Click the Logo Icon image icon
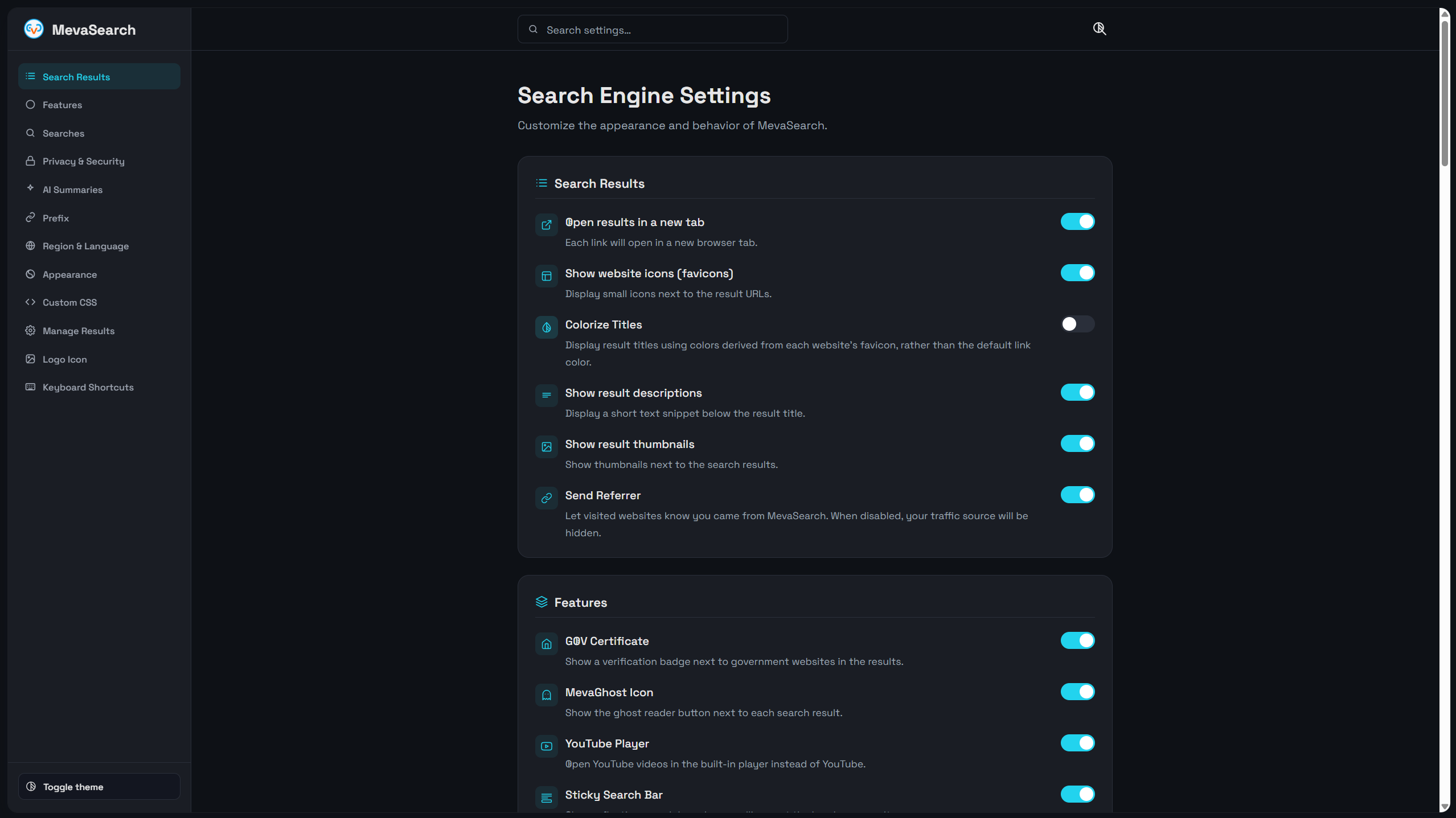The width and height of the screenshot is (1456, 818). pyautogui.click(x=30, y=359)
